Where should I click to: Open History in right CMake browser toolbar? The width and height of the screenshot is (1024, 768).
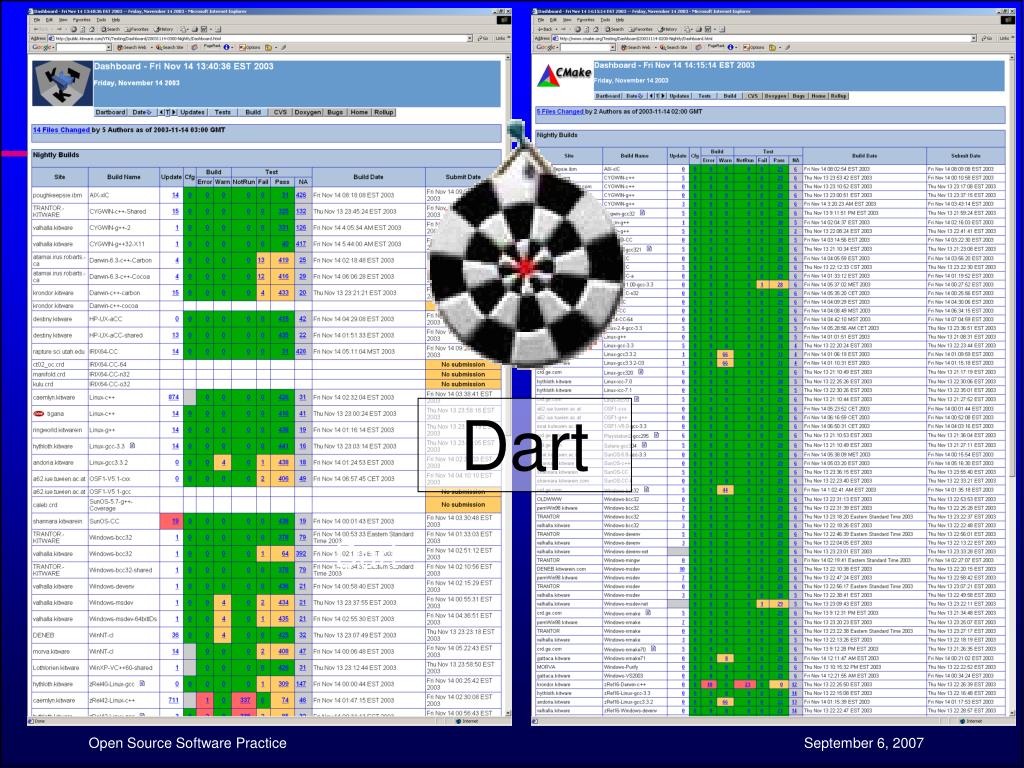coord(667,29)
